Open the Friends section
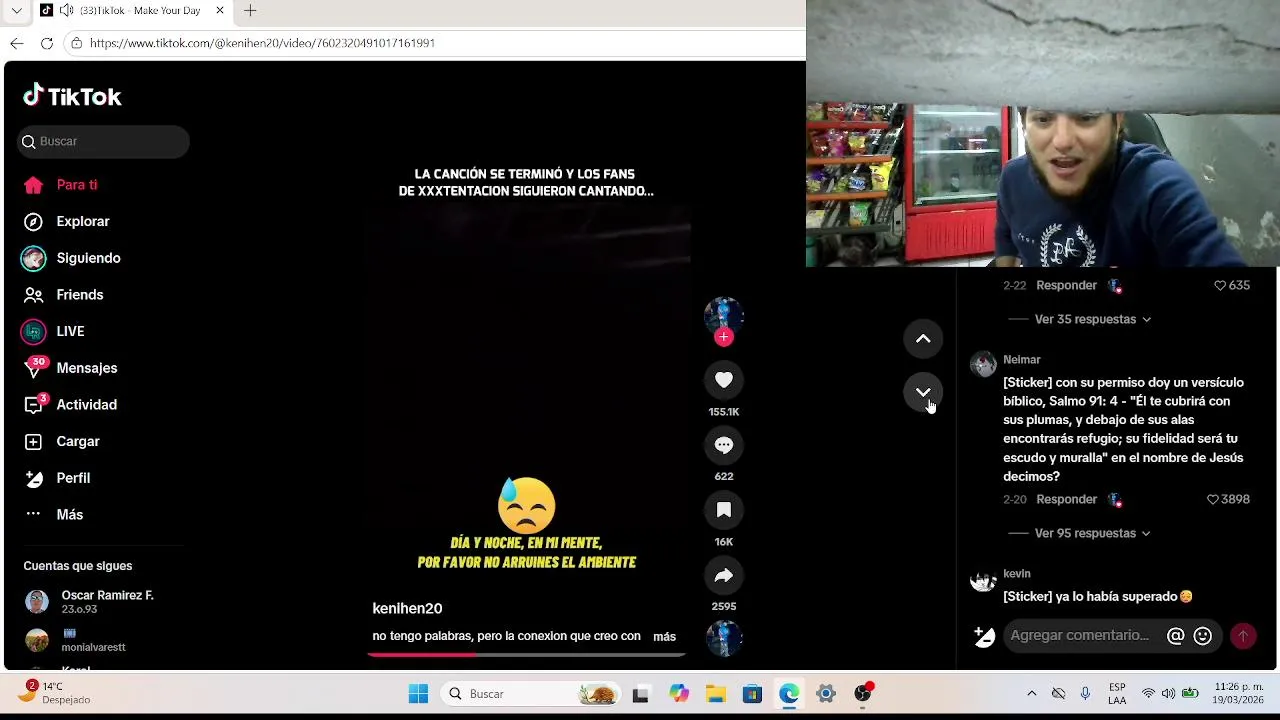This screenshot has height=720, width=1280. coord(63,295)
